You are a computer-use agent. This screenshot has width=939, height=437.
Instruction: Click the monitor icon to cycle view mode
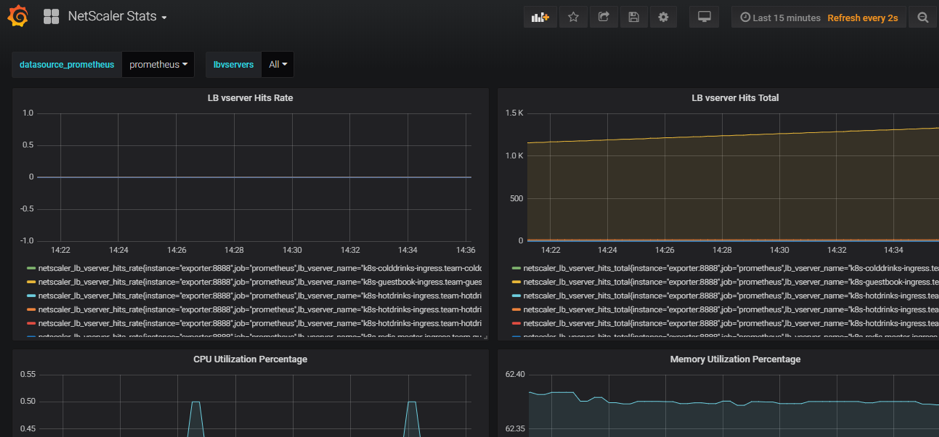click(x=704, y=17)
